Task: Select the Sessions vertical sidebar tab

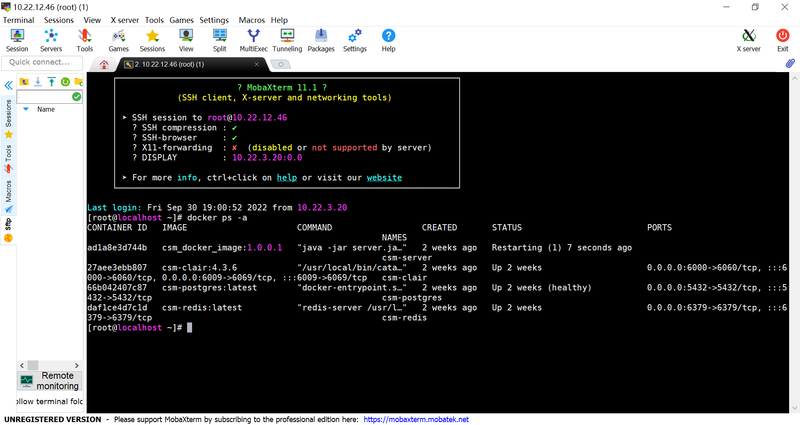Action: click(9, 118)
